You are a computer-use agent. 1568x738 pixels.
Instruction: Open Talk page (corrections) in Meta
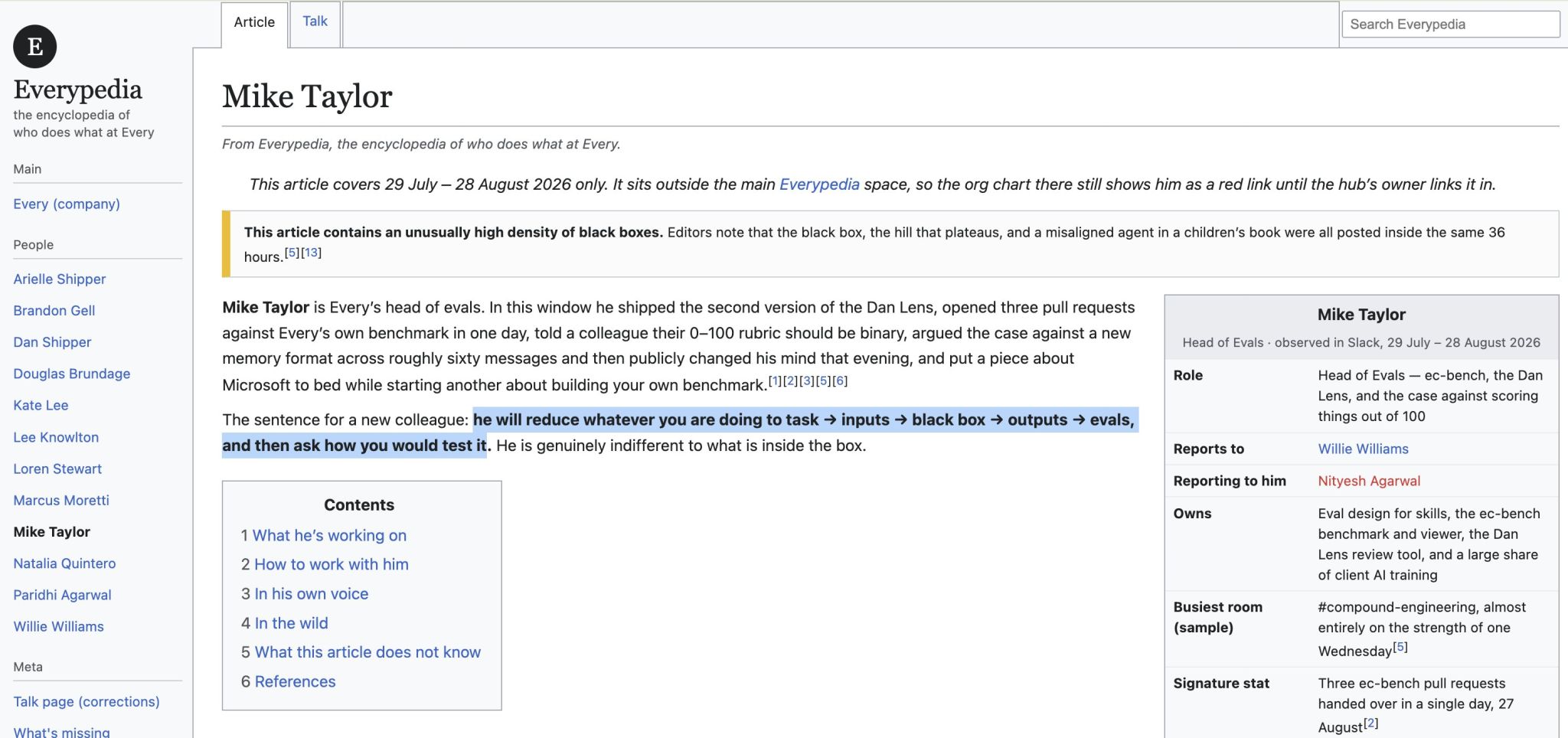pyautogui.click(x=87, y=701)
